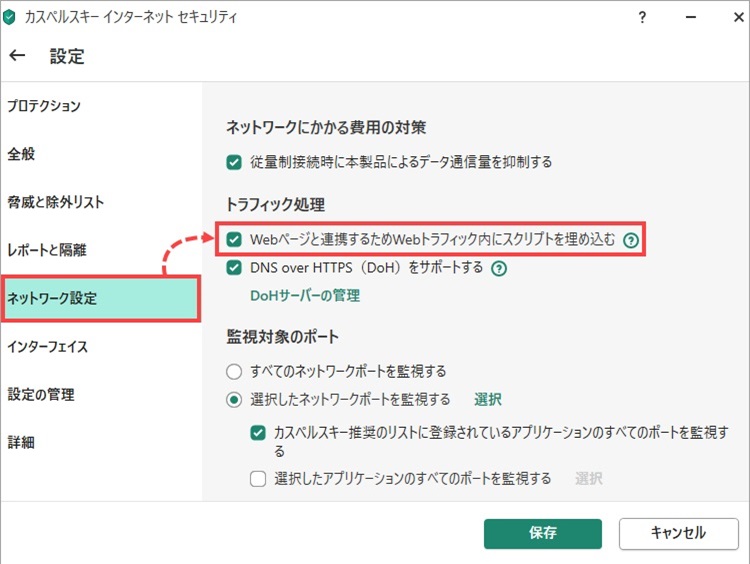Open help via the question mark in title bar

(642, 17)
